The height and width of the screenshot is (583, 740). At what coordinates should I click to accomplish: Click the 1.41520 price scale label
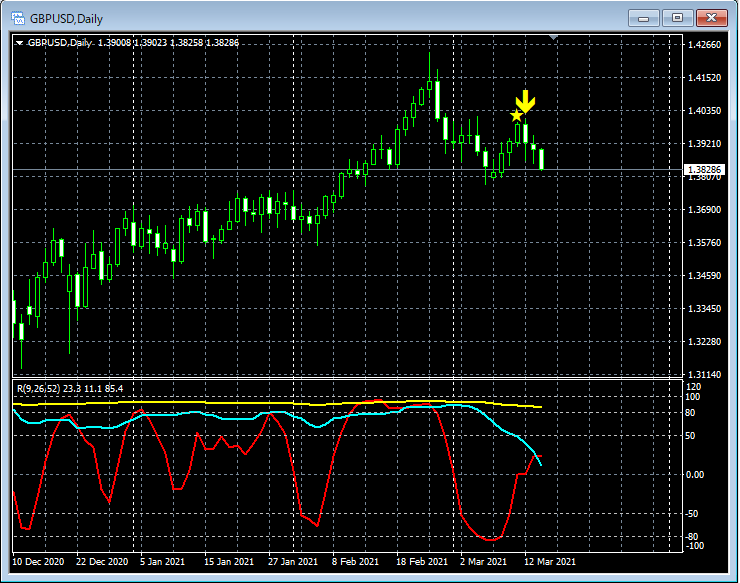(x=704, y=78)
